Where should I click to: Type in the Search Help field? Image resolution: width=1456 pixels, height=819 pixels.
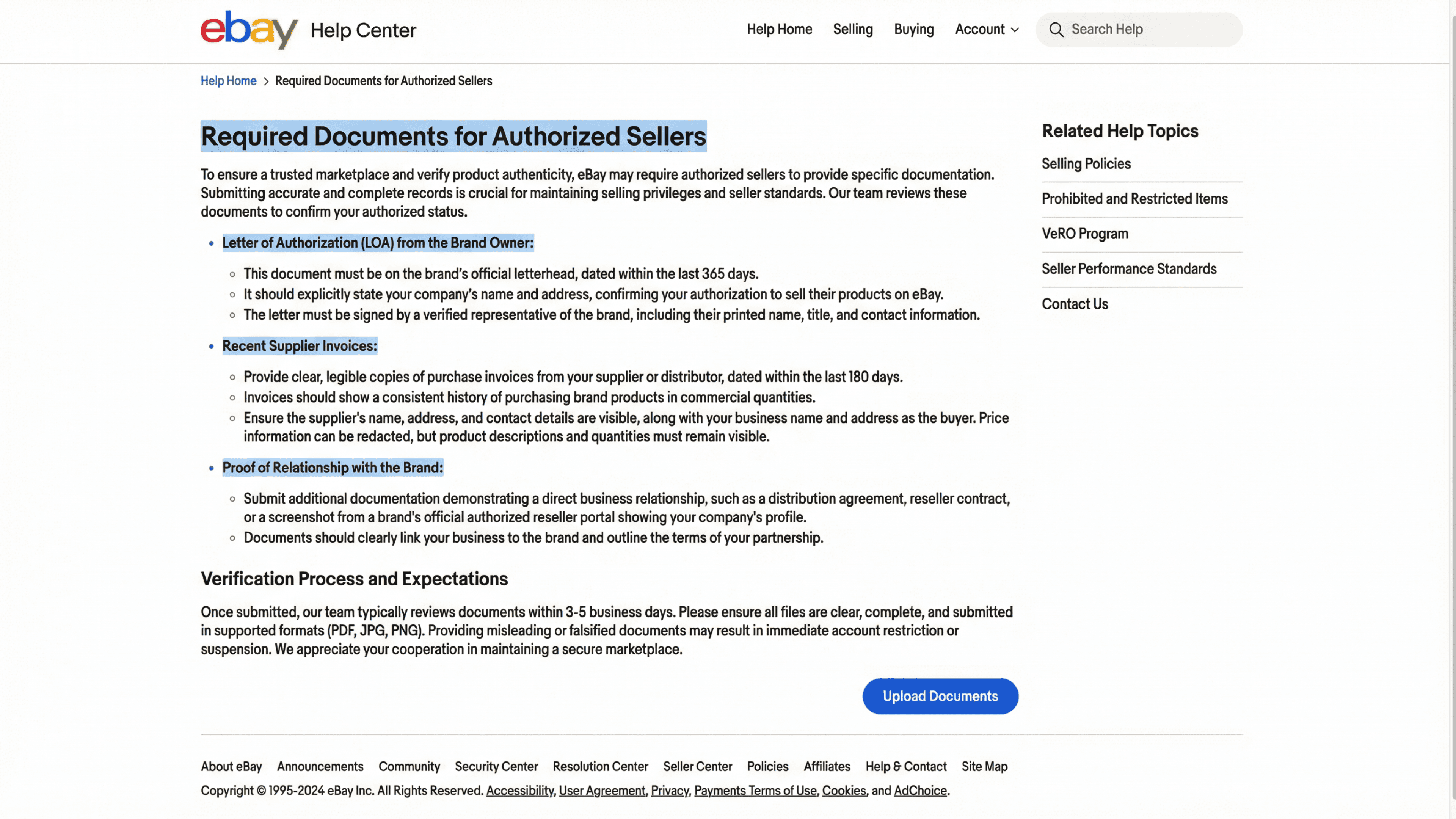point(1147,30)
